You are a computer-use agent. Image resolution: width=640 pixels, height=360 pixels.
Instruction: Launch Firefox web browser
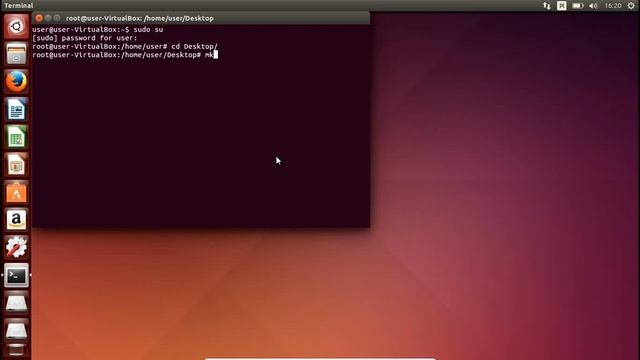tap(16, 81)
